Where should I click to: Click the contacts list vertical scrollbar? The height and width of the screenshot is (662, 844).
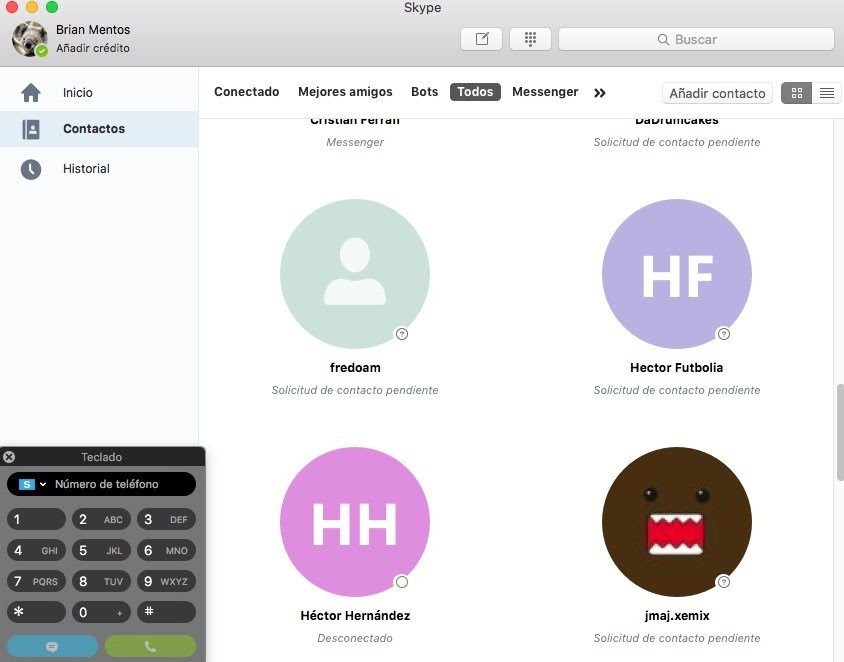840,432
